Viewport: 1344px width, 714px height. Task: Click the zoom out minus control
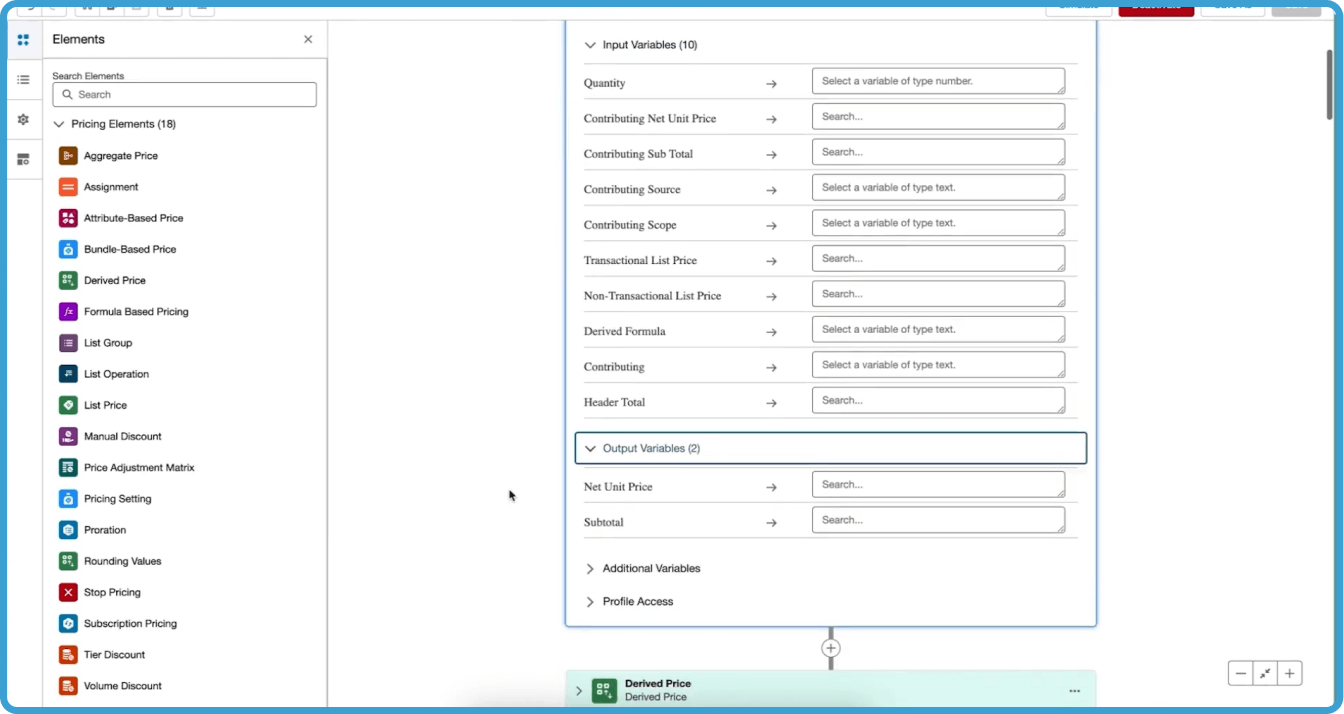(1240, 672)
